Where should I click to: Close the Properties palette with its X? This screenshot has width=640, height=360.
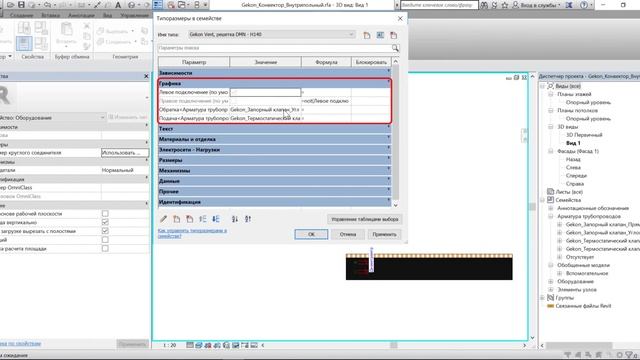point(146,76)
